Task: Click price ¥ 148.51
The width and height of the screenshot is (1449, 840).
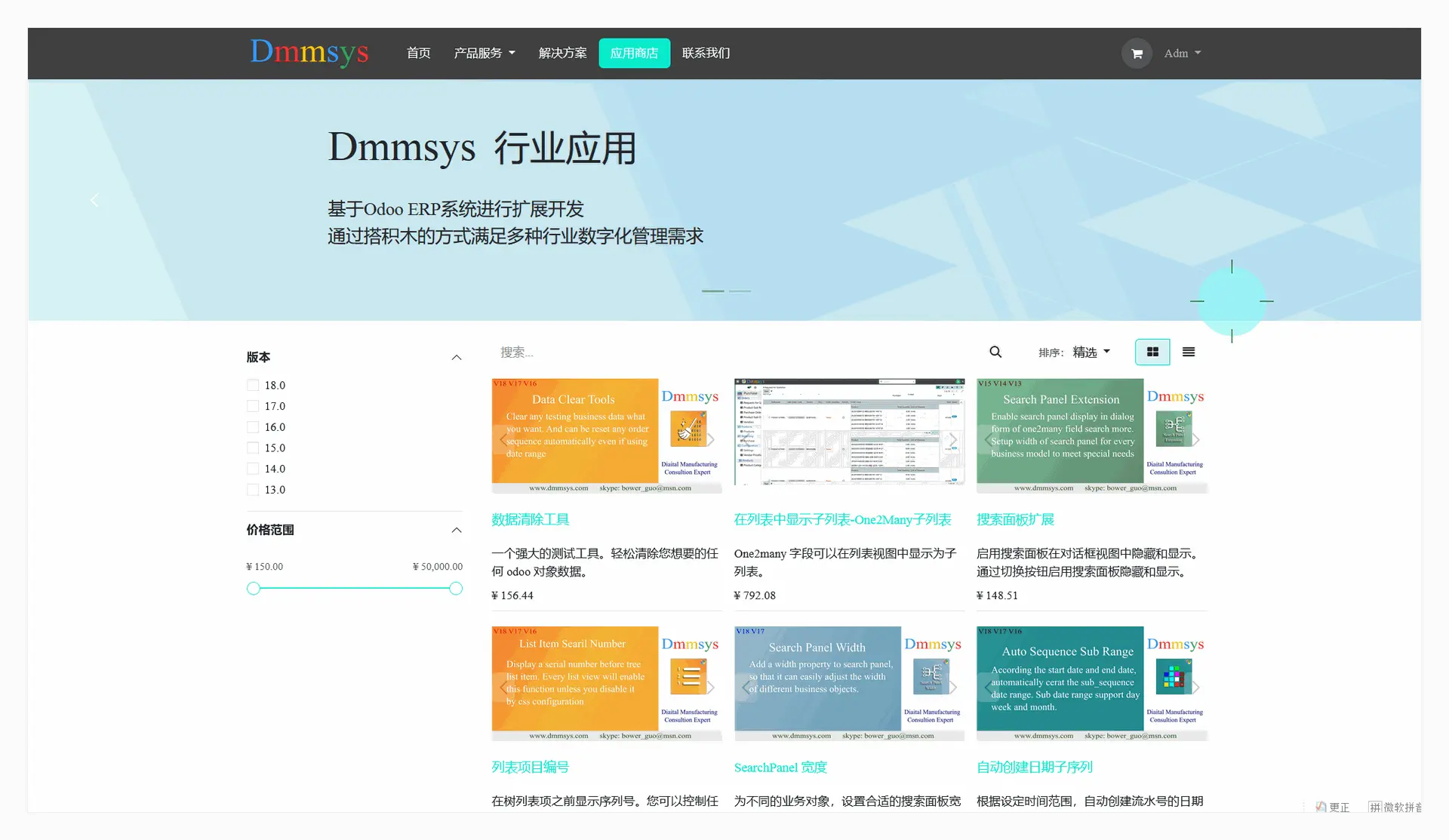Action: pos(997,595)
